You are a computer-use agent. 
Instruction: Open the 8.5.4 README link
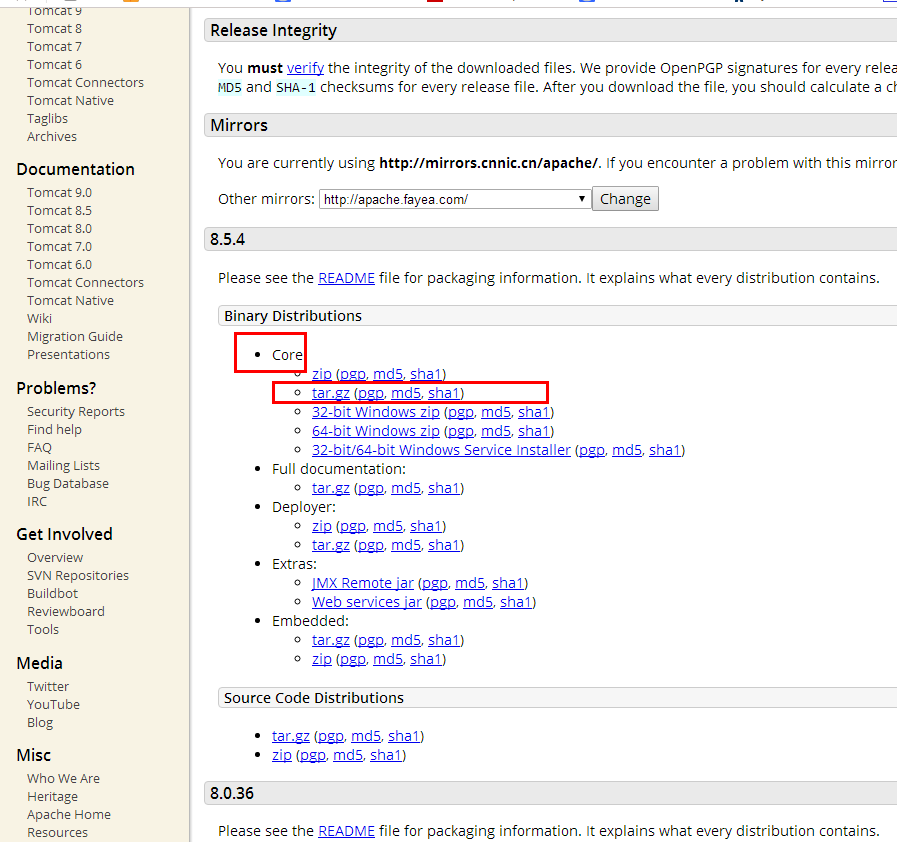tap(346, 278)
